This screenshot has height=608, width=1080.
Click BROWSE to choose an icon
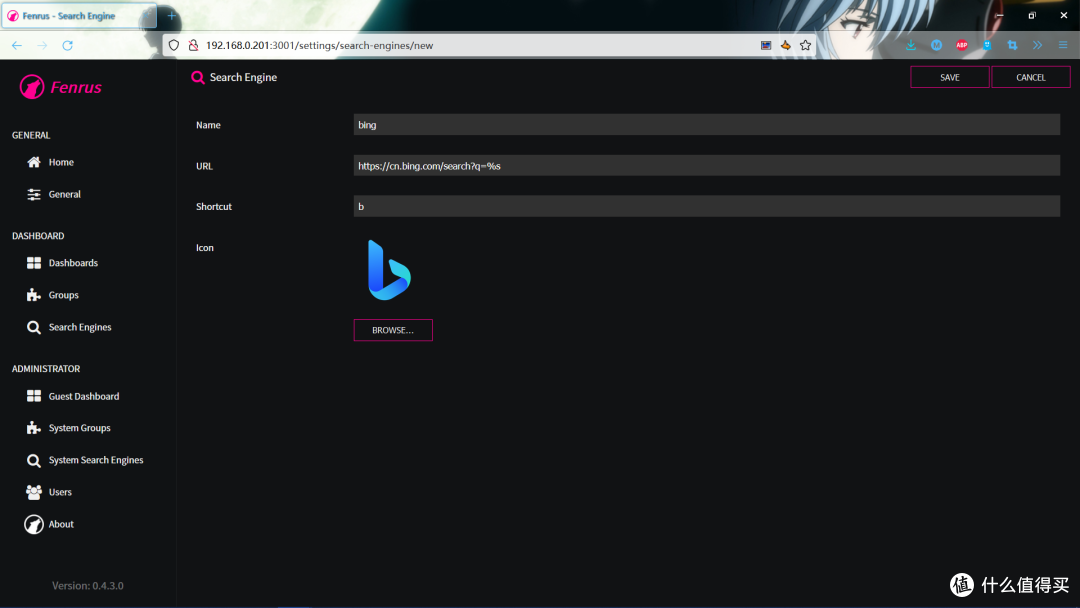click(393, 330)
